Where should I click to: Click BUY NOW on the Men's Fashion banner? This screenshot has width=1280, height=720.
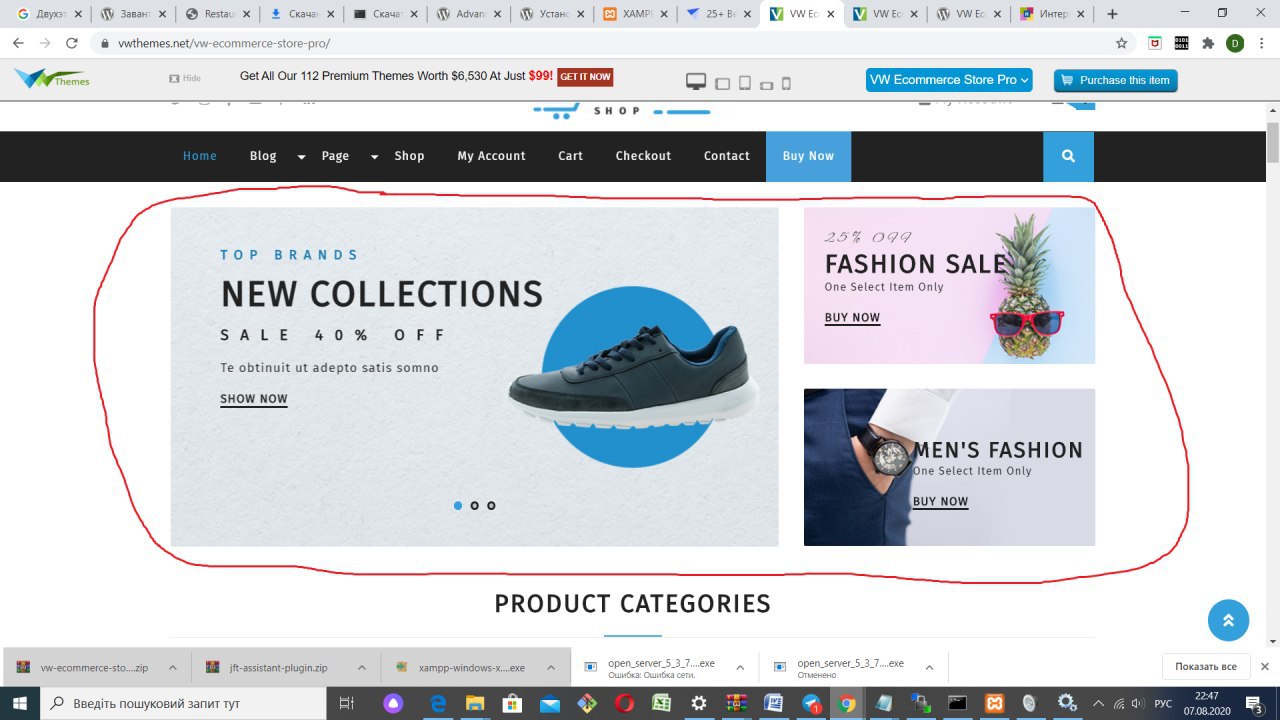(940, 502)
